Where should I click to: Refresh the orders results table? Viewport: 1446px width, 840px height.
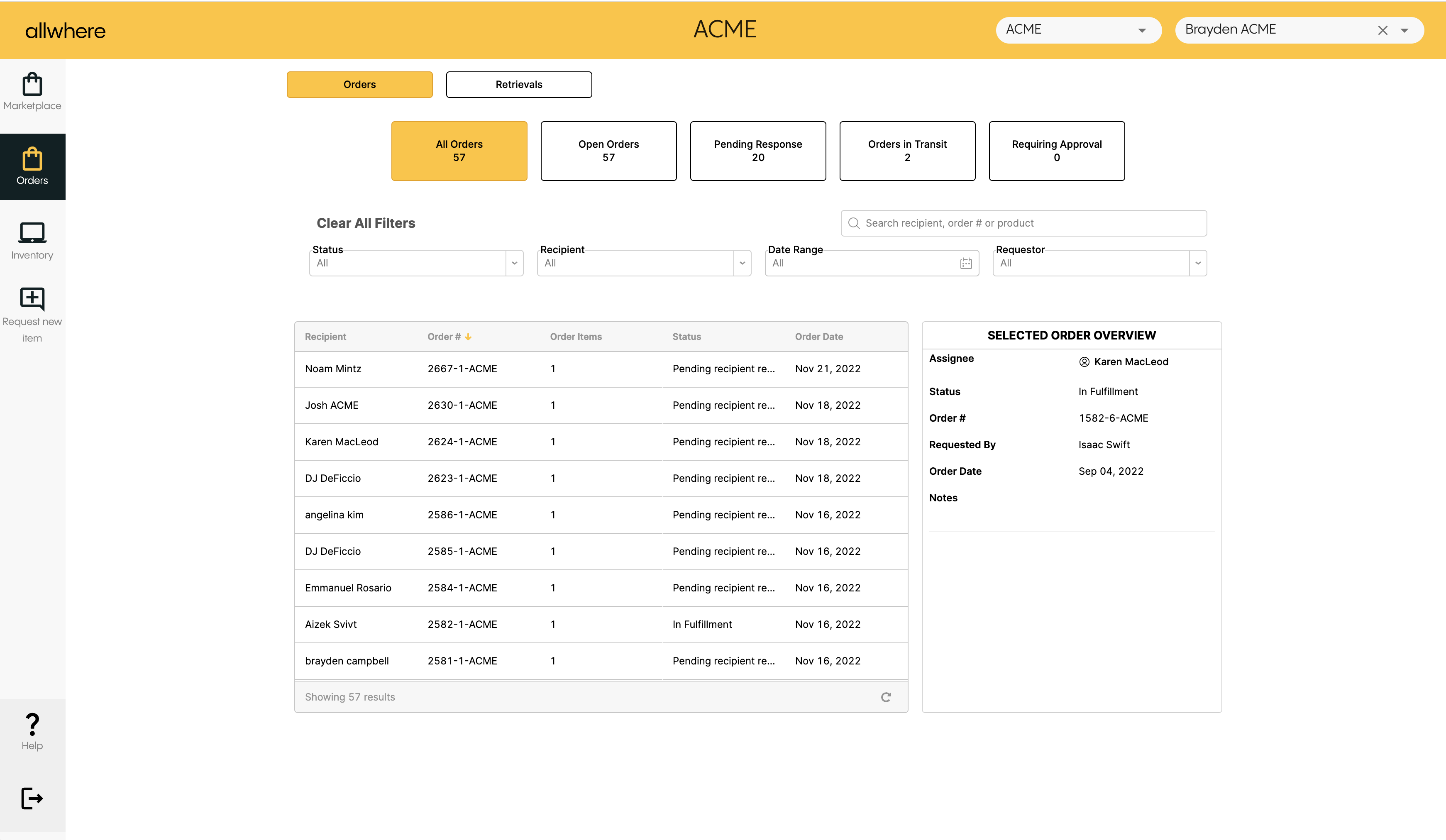click(x=886, y=696)
